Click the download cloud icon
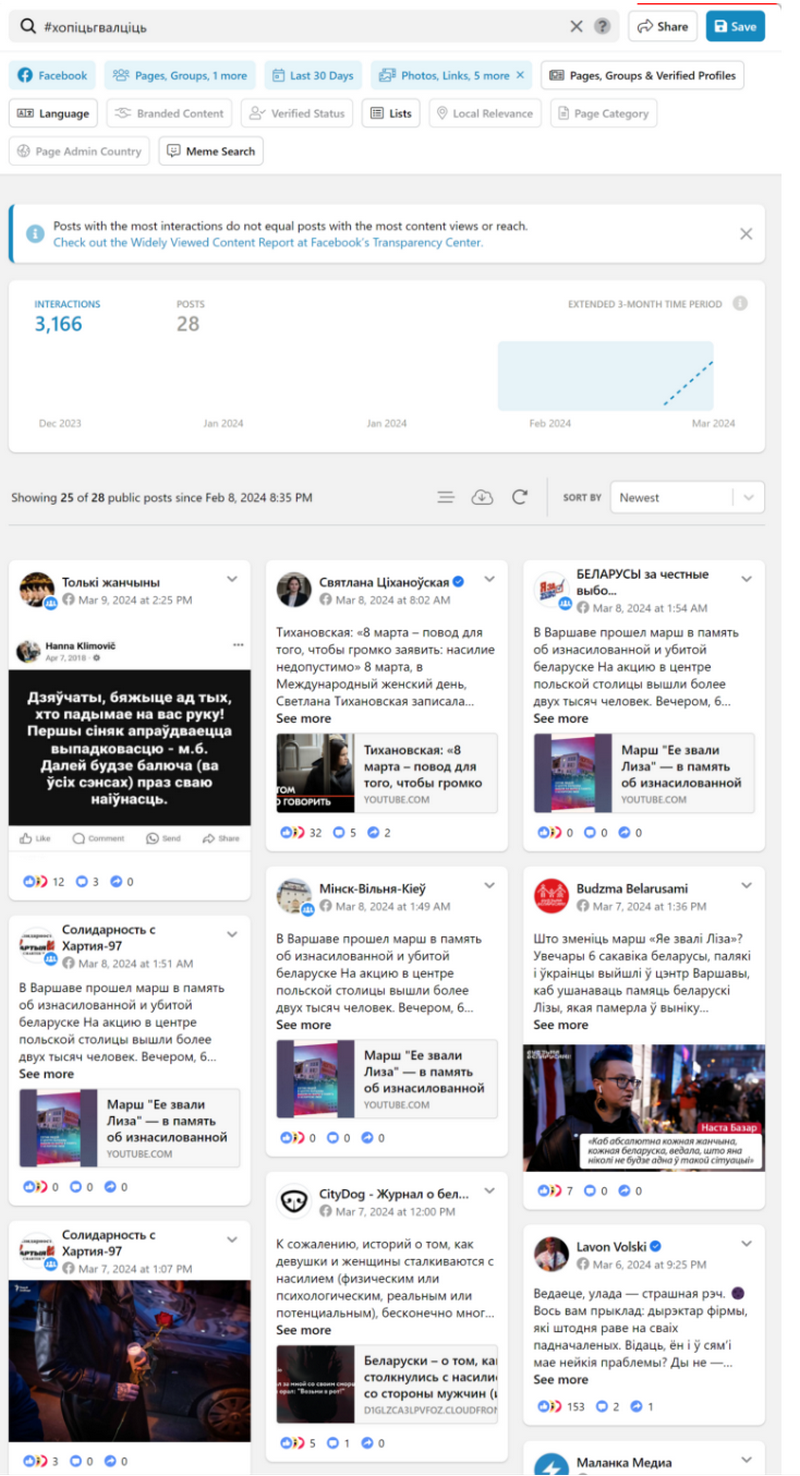This screenshot has height=1476, width=800. [482, 497]
